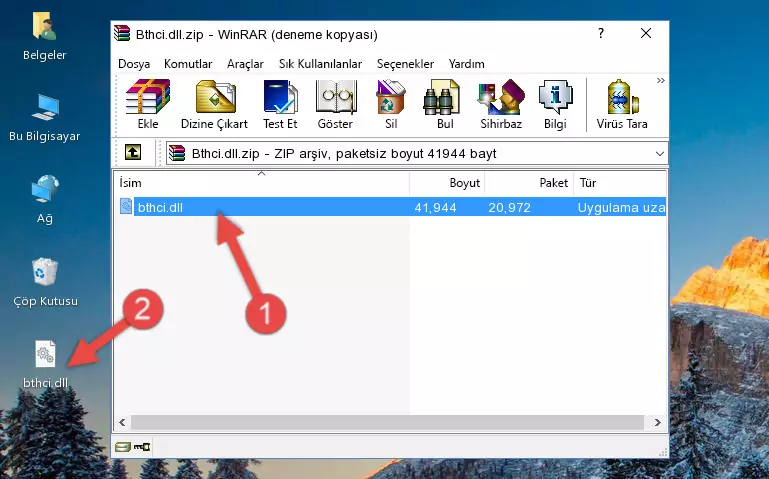The image size is (769, 479).
Task: Open the Yardım menu
Action: (x=466, y=64)
